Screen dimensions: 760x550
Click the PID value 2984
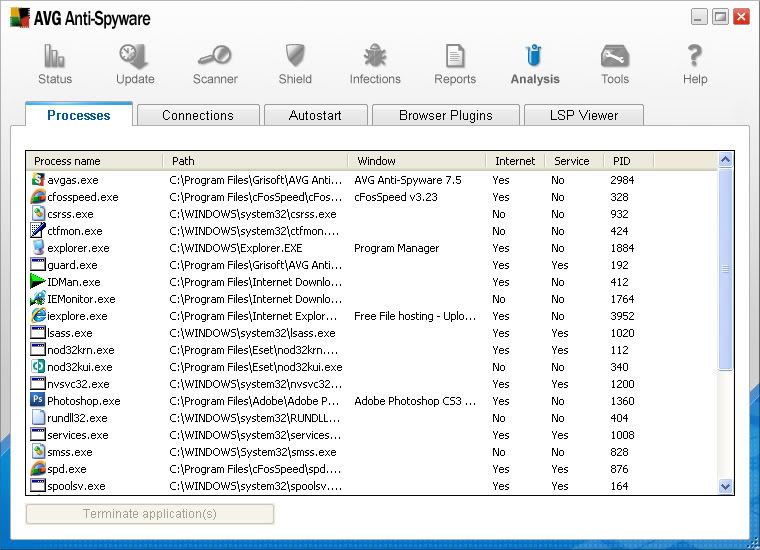click(x=622, y=180)
